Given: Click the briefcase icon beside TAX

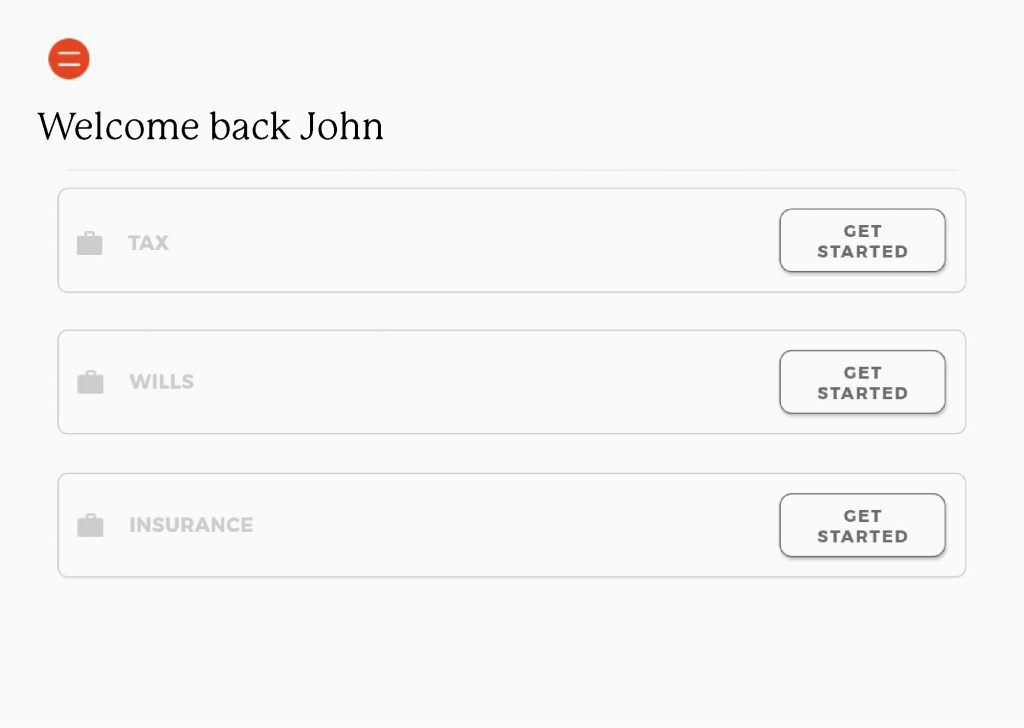Looking at the screenshot, I should pyautogui.click(x=89, y=243).
